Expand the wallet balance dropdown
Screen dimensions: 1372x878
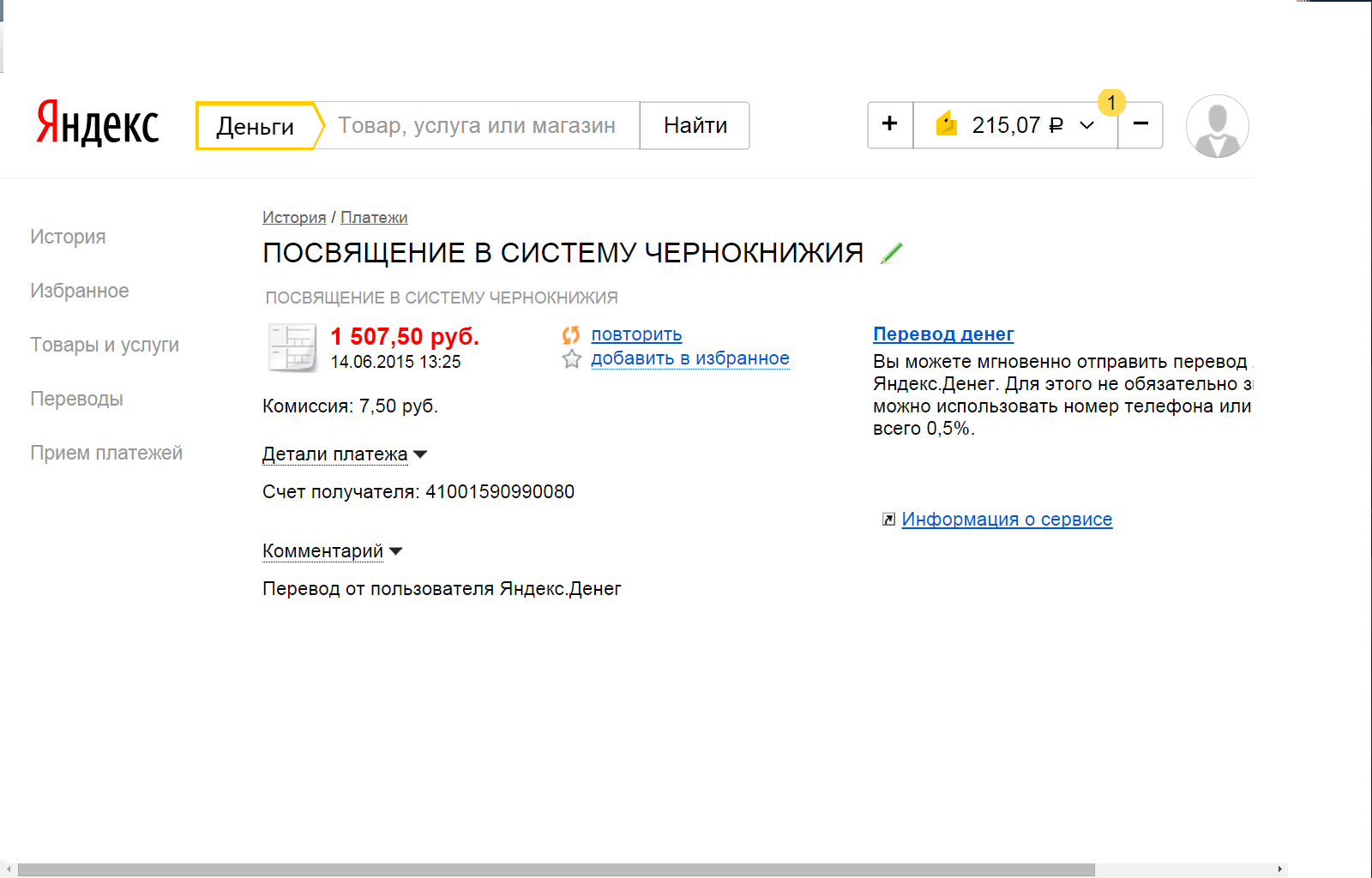coord(1086,126)
